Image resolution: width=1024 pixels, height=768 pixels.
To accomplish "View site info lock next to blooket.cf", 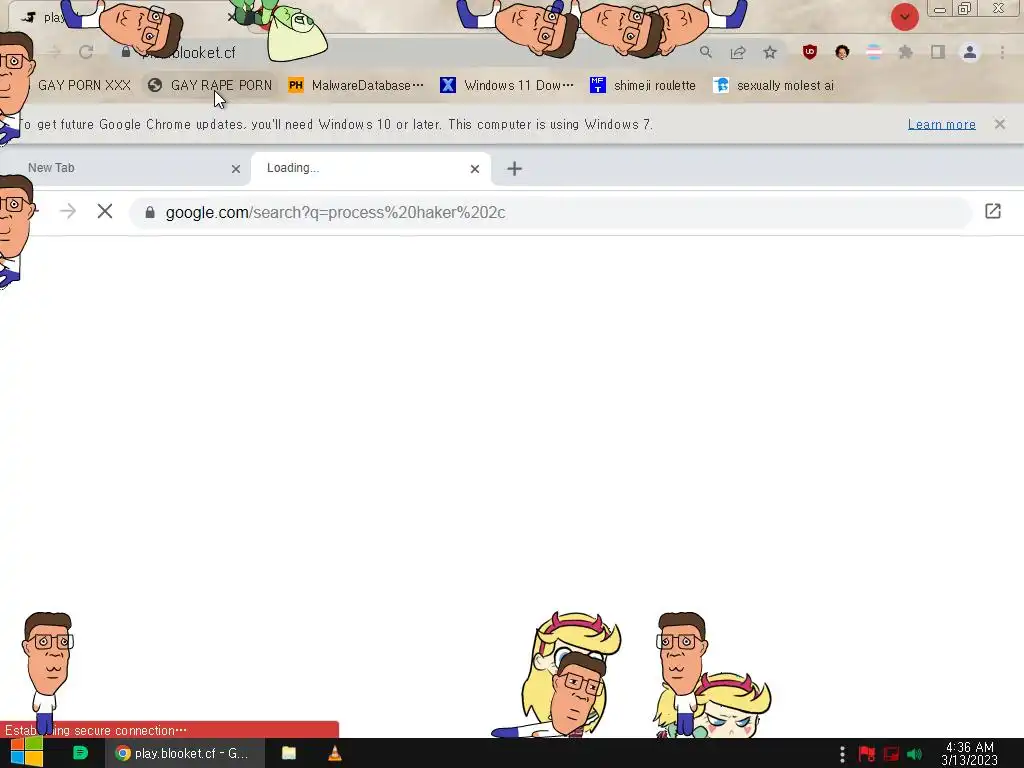I will pyautogui.click(x=125, y=52).
